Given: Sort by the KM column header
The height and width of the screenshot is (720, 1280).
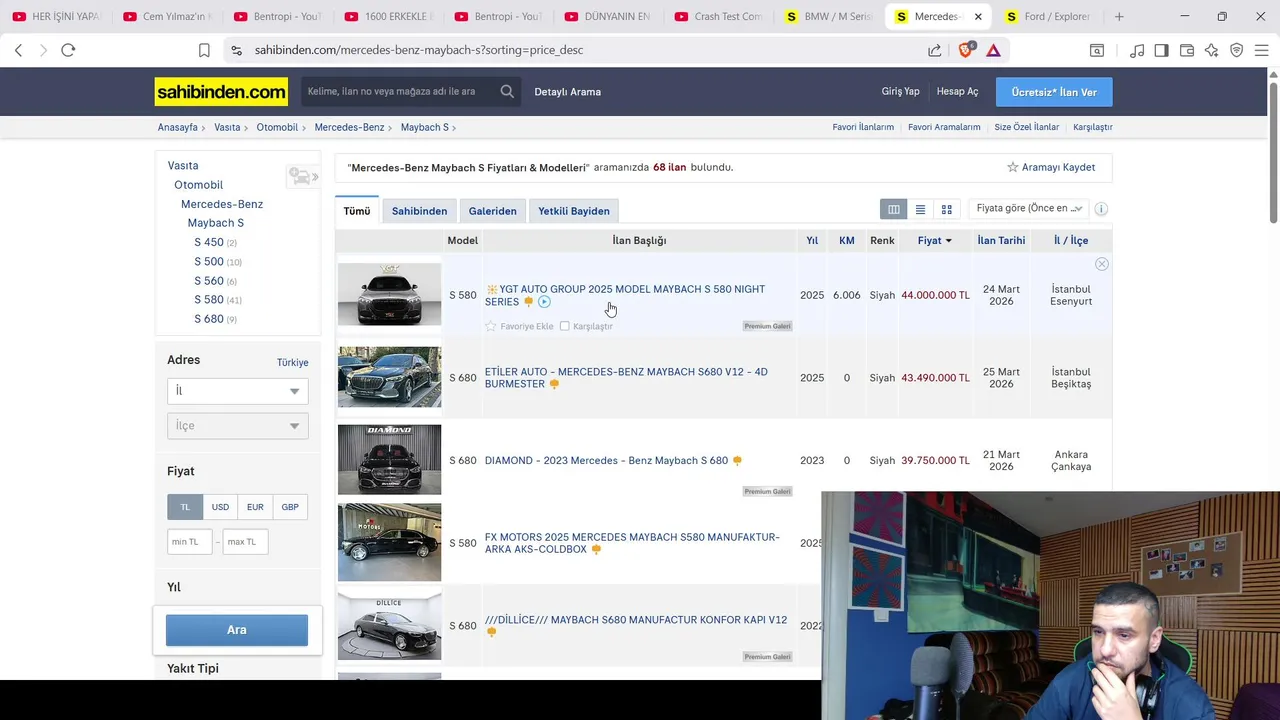Looking at the screenshot, I should click(847, 240).
